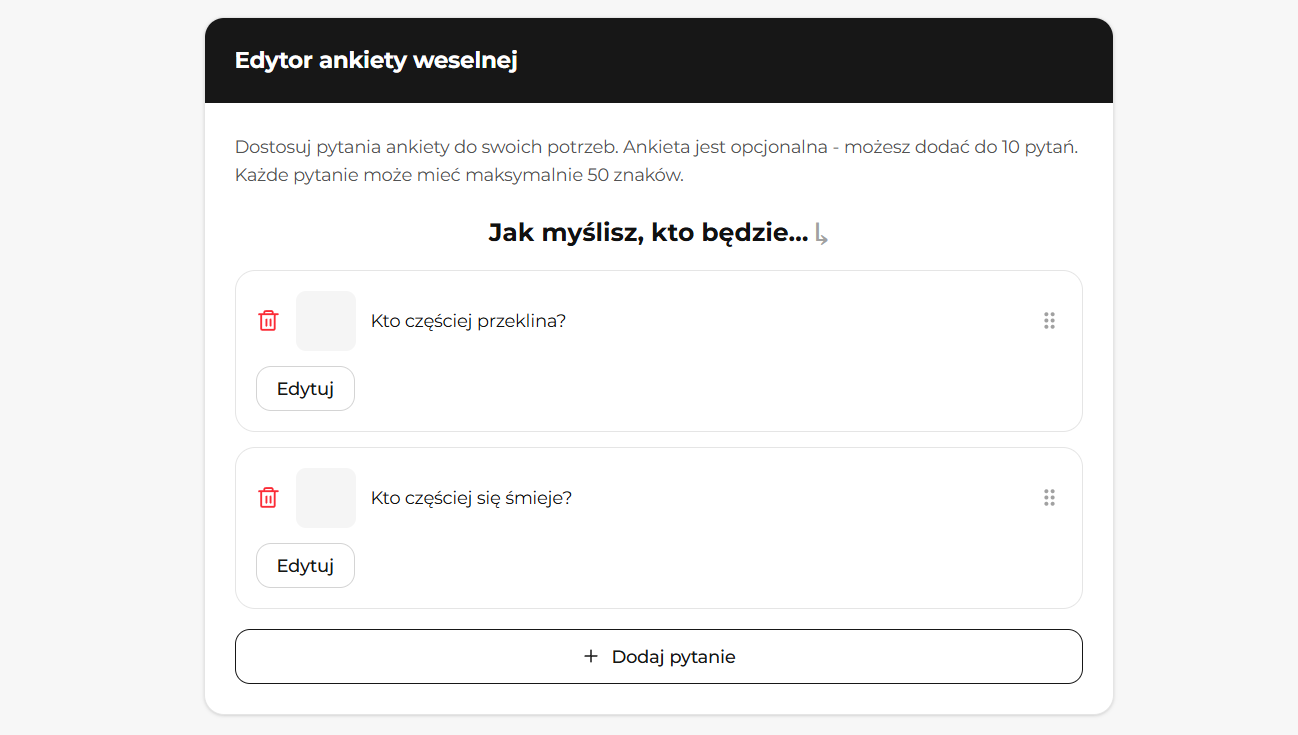The height and width of the screenshot is (735, 1298).
Task: Delete the question 'Kto częściej przeklina?' with trash icon
Action: 268,321
